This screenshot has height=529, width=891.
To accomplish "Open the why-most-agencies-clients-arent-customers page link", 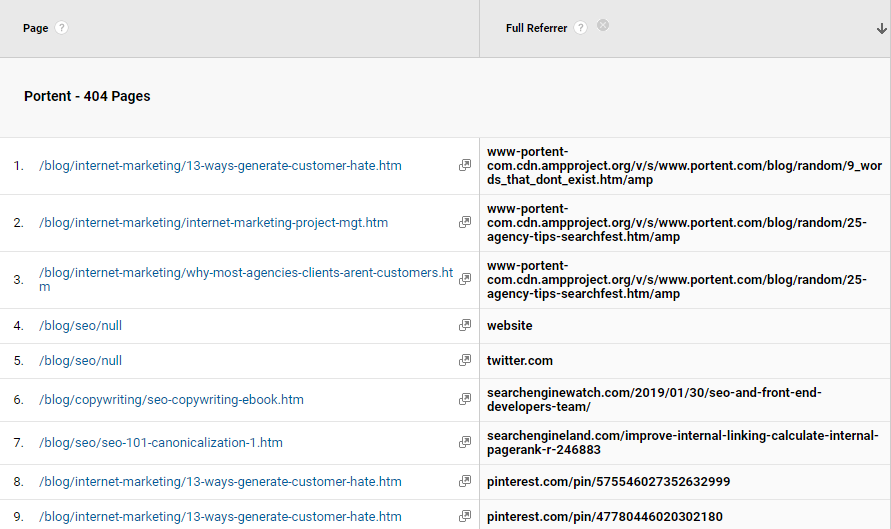I will [x=245, y=273].
